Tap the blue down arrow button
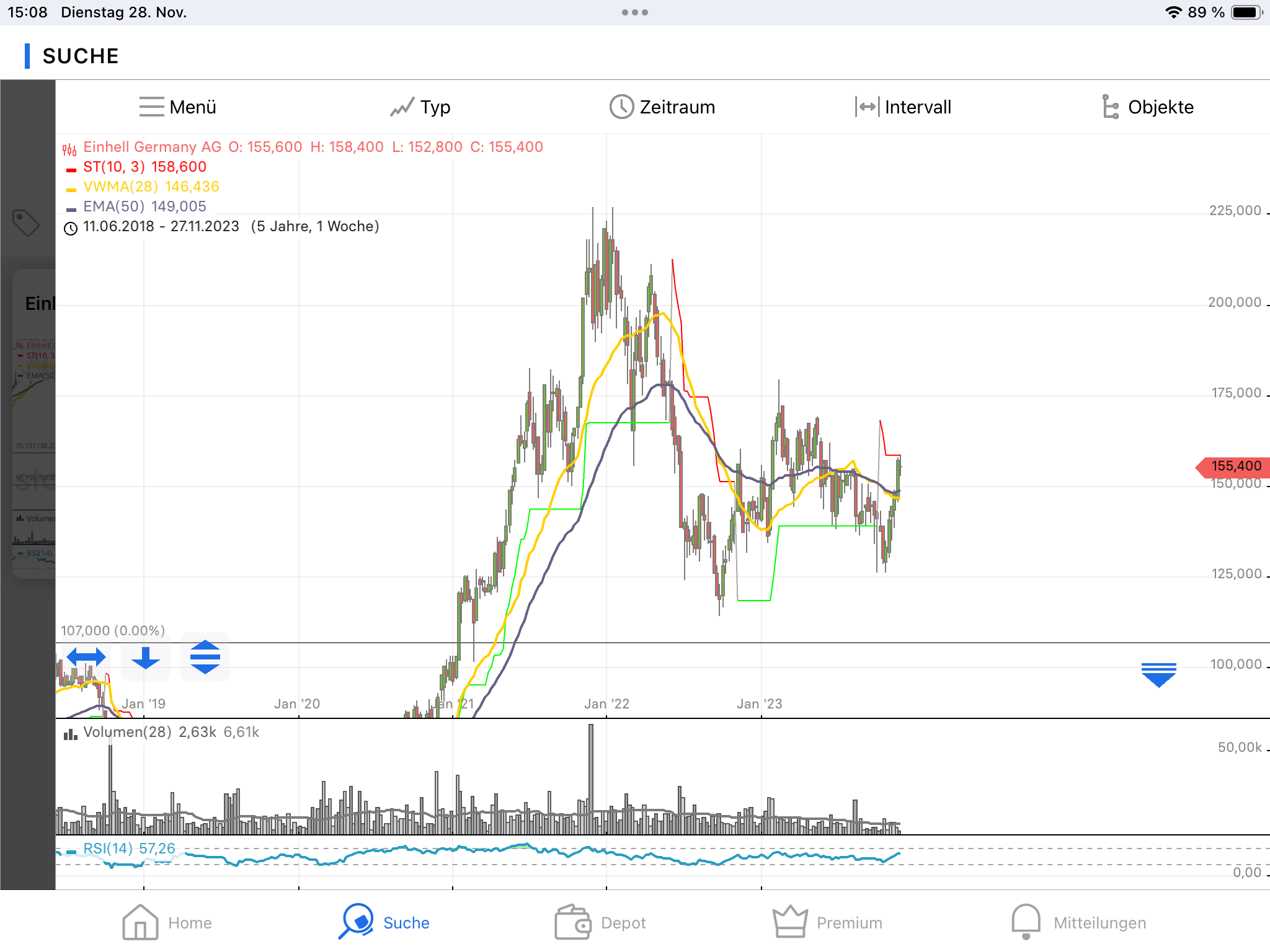 coord(146,657)
